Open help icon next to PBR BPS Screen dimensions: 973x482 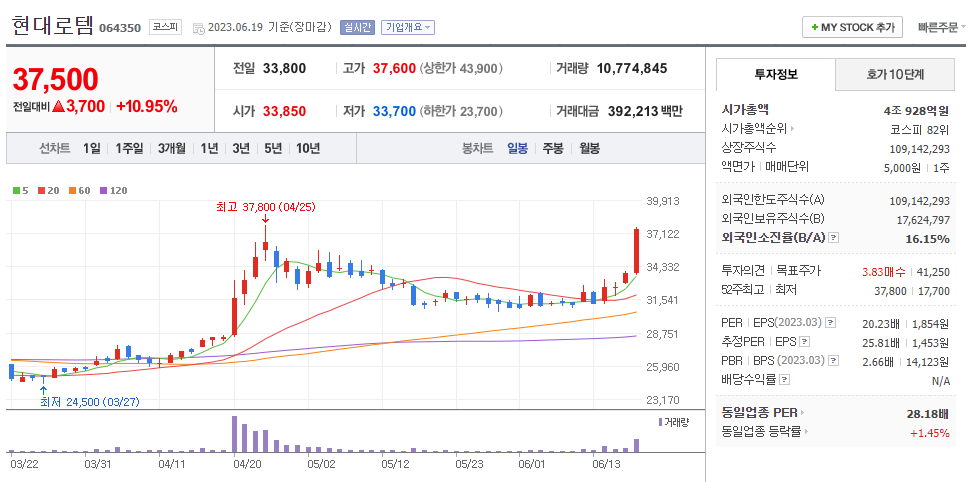click(833, 360)
